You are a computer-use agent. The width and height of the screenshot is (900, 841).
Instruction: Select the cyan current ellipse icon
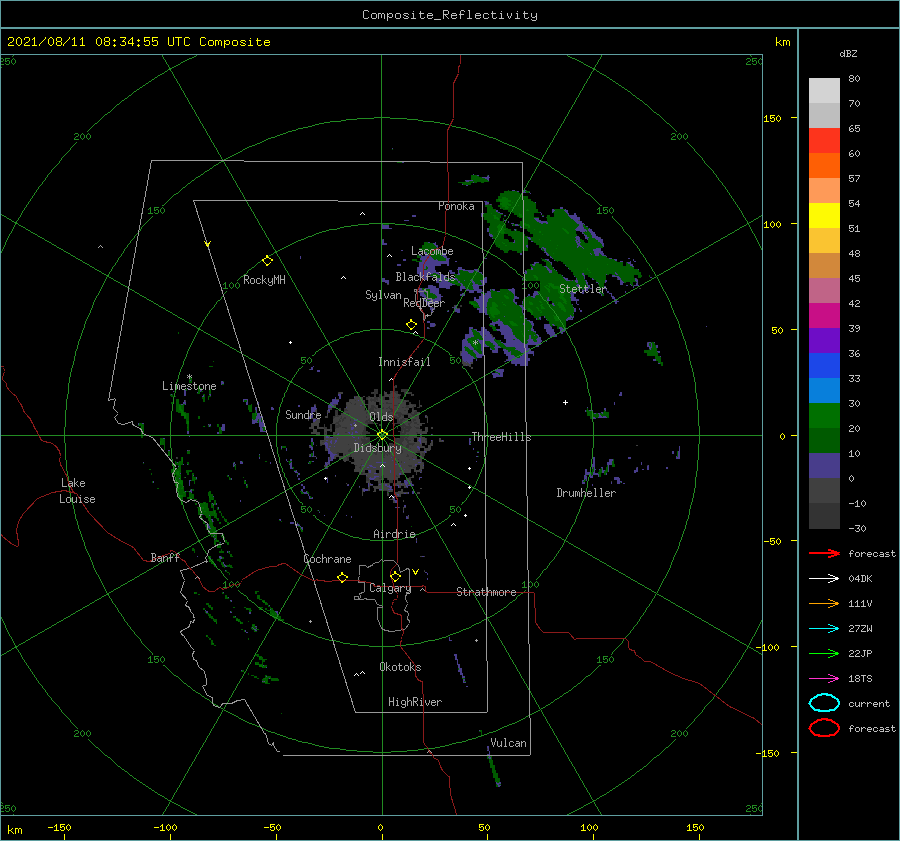coord(824,703)
